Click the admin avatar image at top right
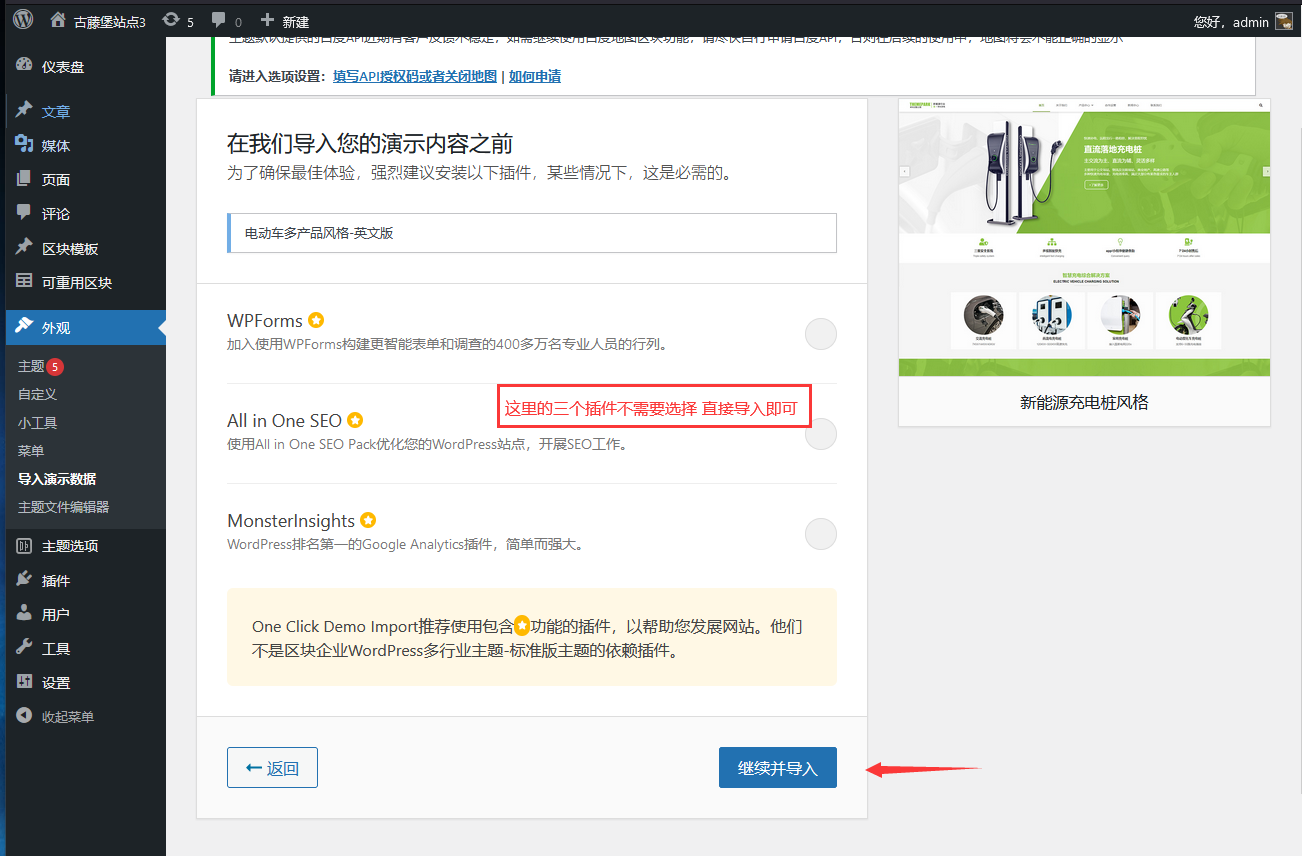This screenshot has width=1302, height=856. [1284, 20]
